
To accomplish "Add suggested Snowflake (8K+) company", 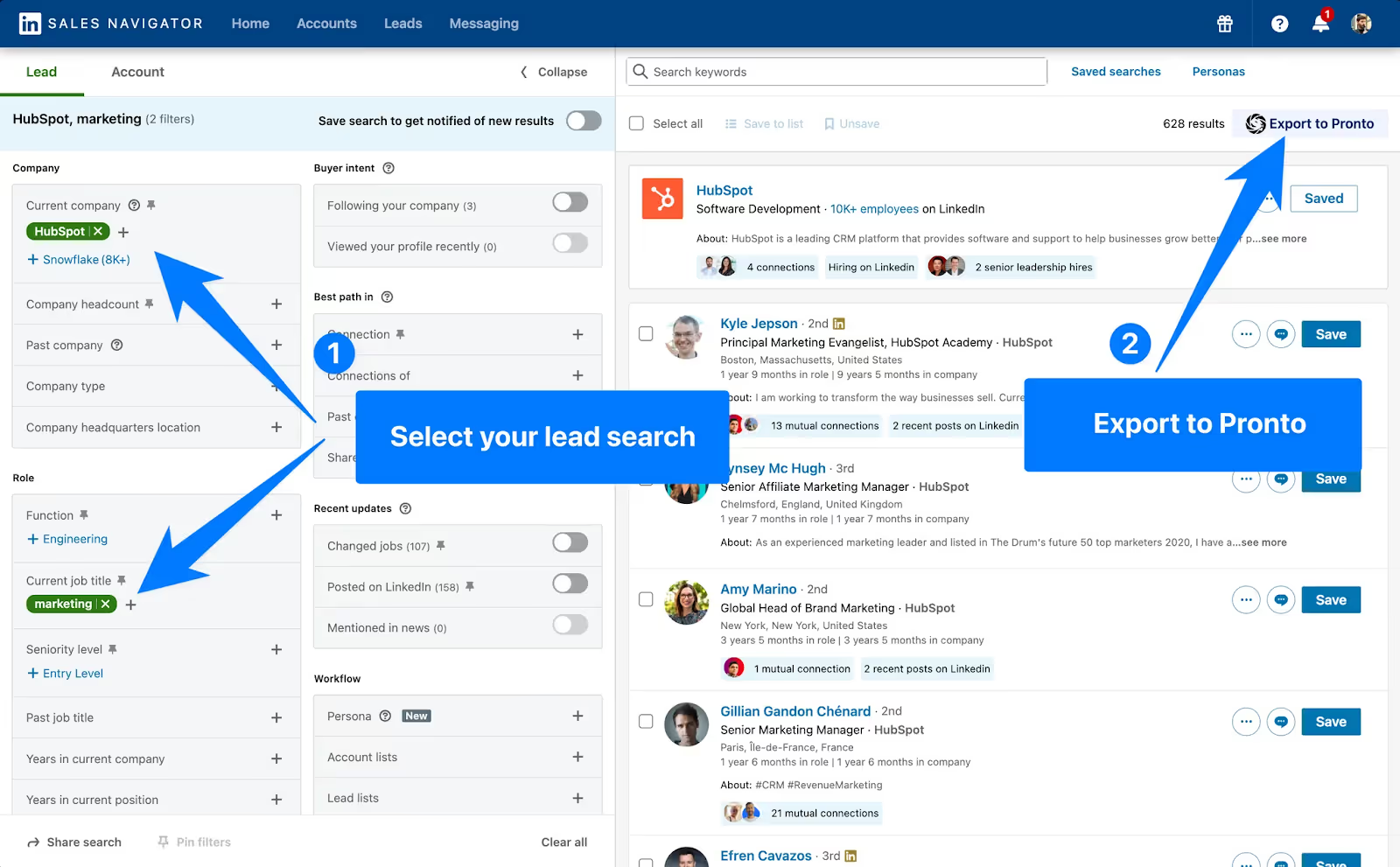I will point(79,260).
